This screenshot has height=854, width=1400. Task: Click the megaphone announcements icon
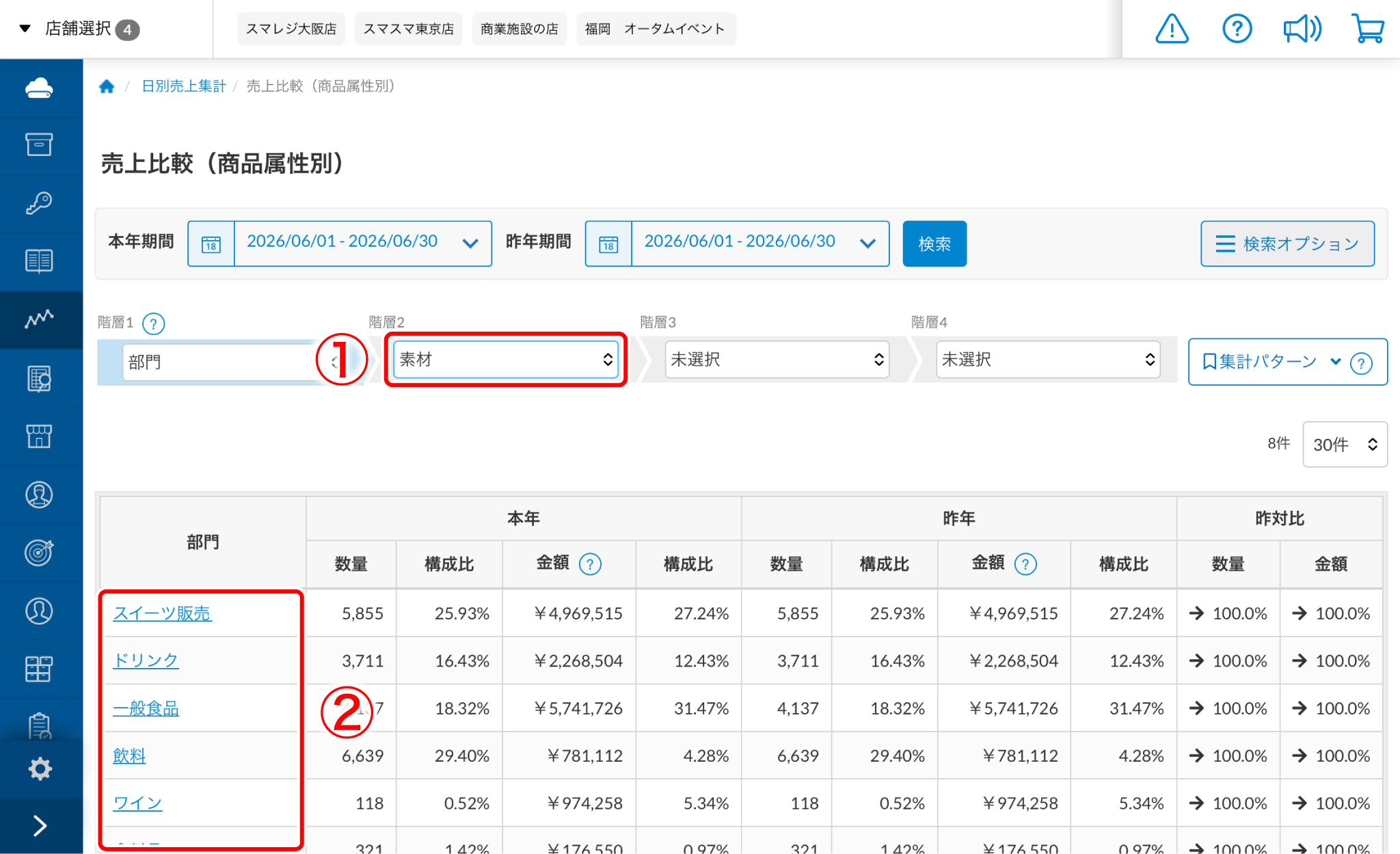click(1302, 29)
